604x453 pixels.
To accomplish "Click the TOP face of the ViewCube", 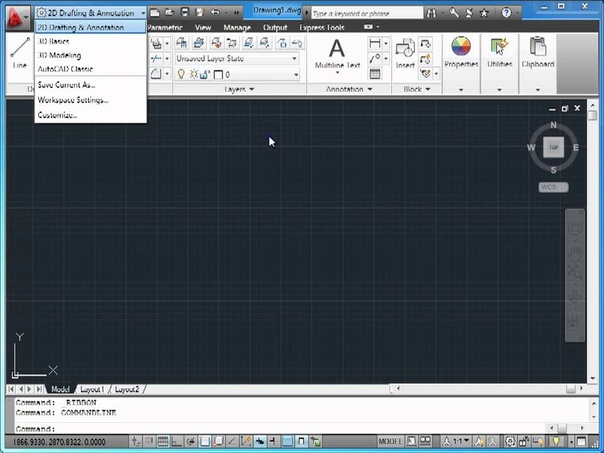I will 554,147.
